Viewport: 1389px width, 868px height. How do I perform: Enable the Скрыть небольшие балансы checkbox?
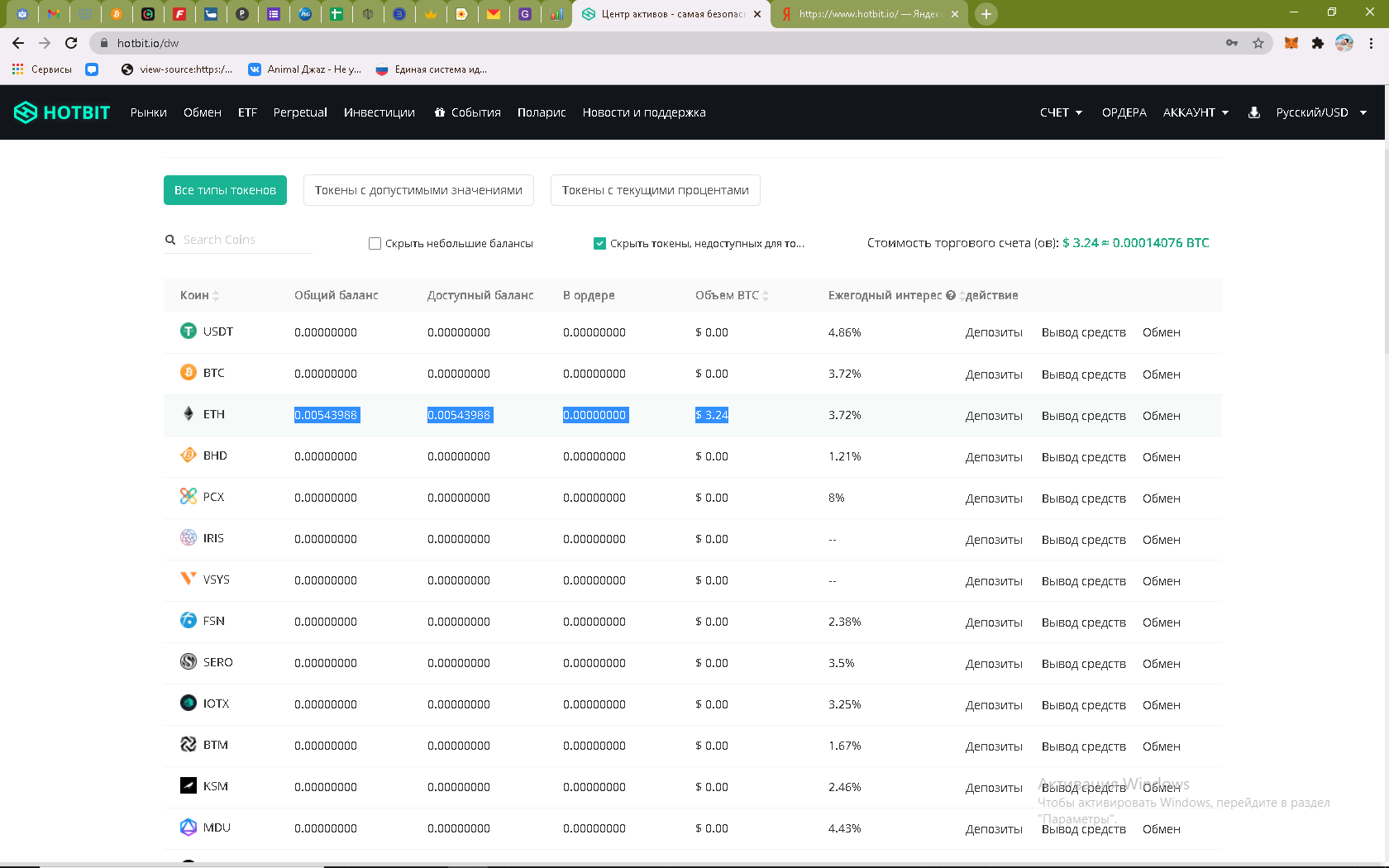point(375,244)
